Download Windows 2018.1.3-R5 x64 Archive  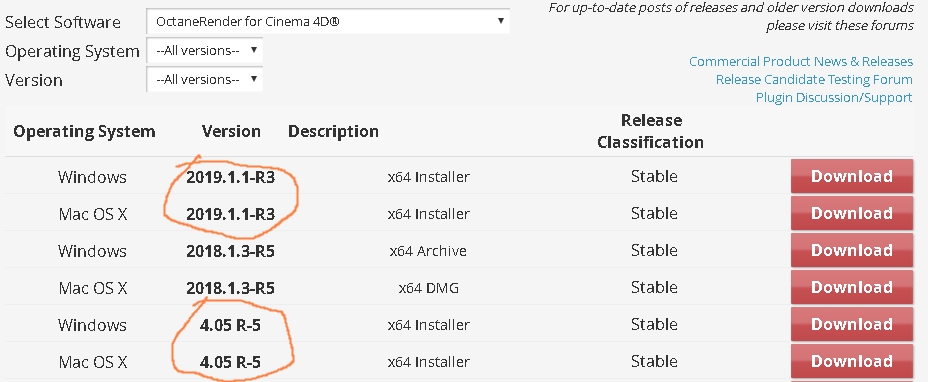click(x=852, y=250)
